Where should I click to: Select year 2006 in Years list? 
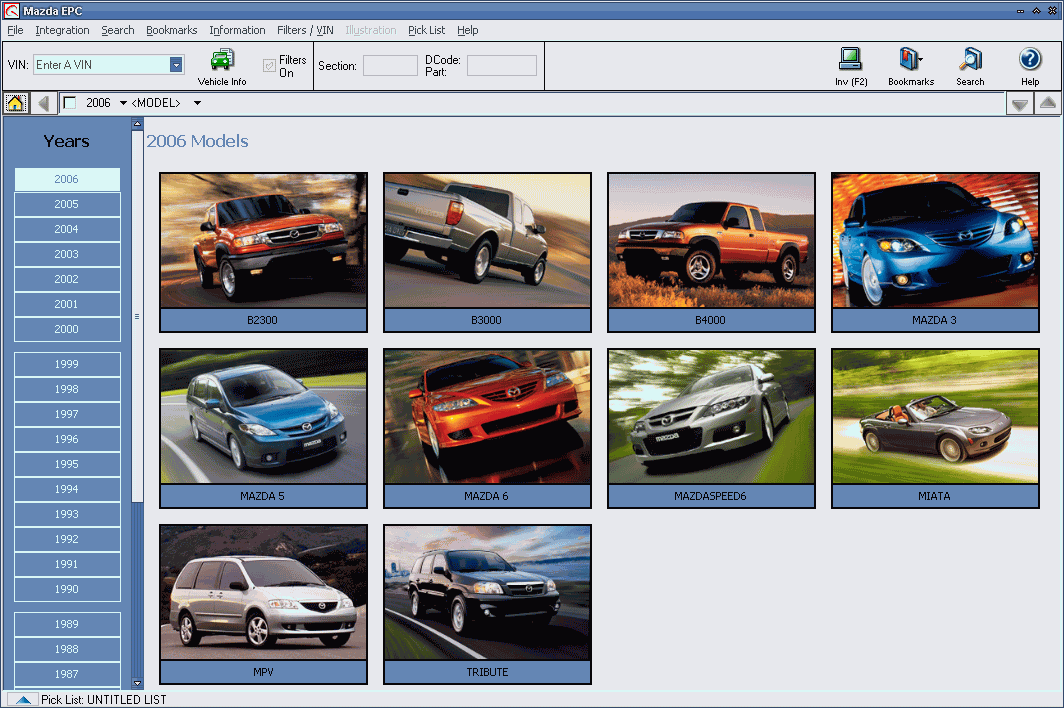pos(66,179)
